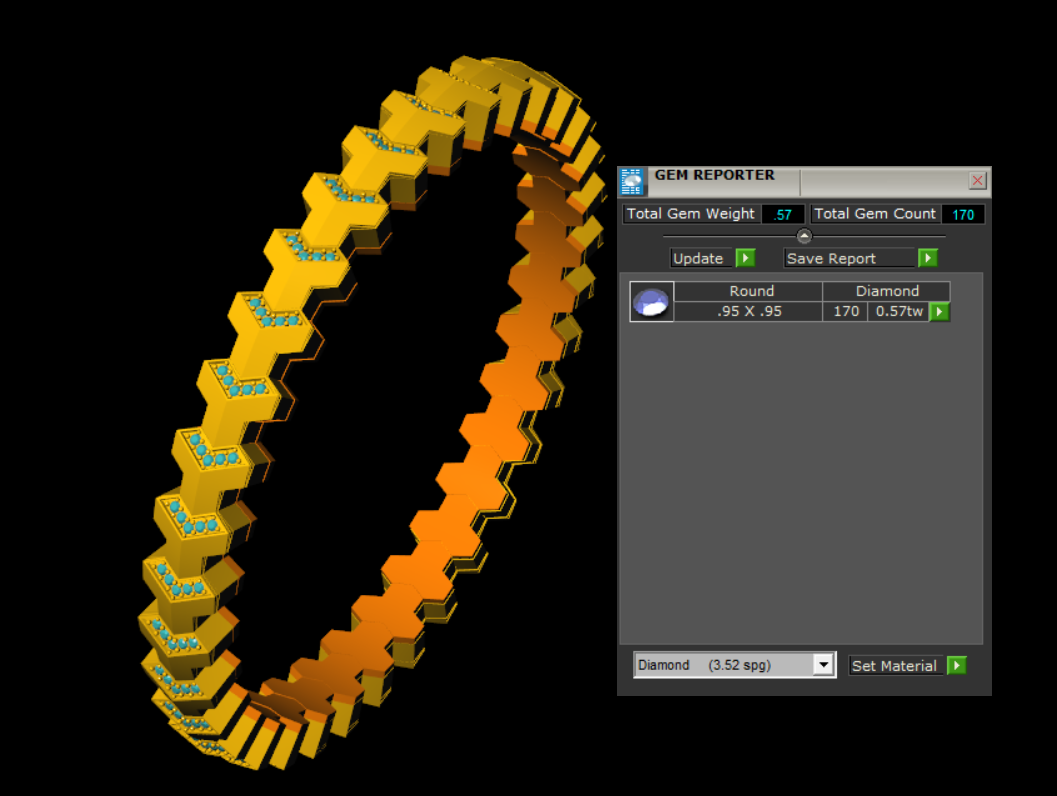Click the Total Gem Count value field

click(963, 214)
